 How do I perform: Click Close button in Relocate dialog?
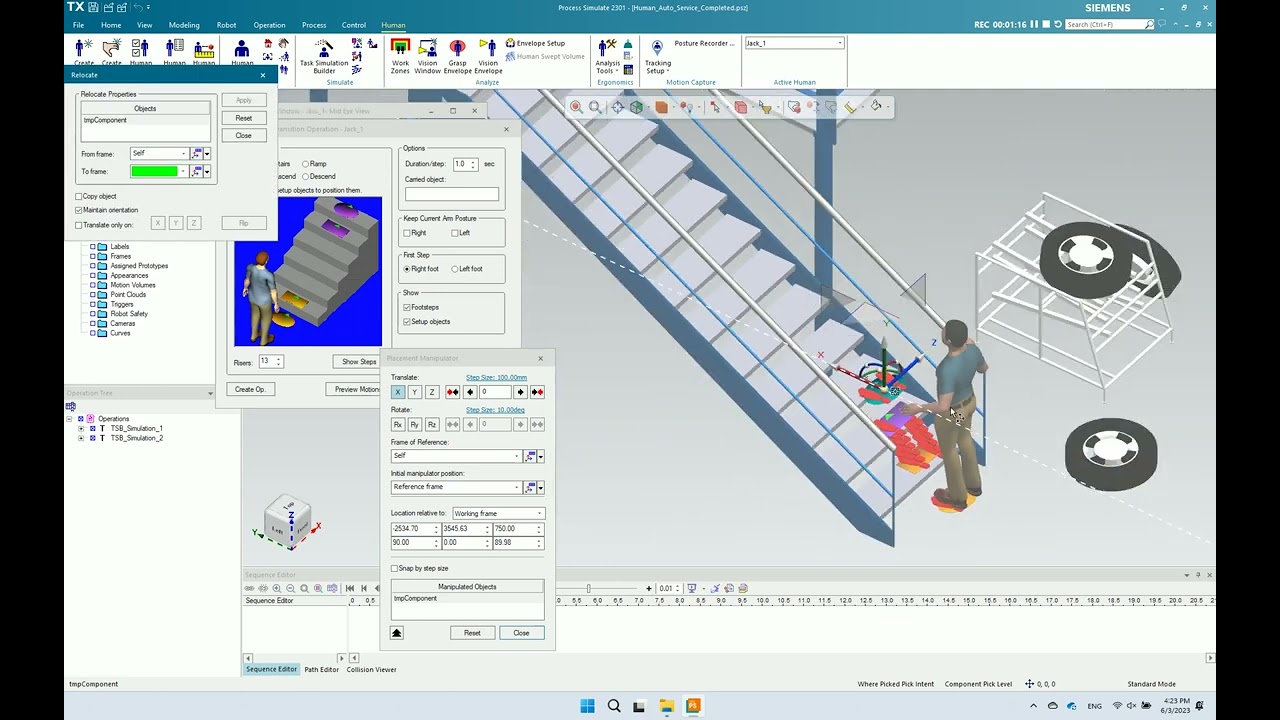[244, 136]
